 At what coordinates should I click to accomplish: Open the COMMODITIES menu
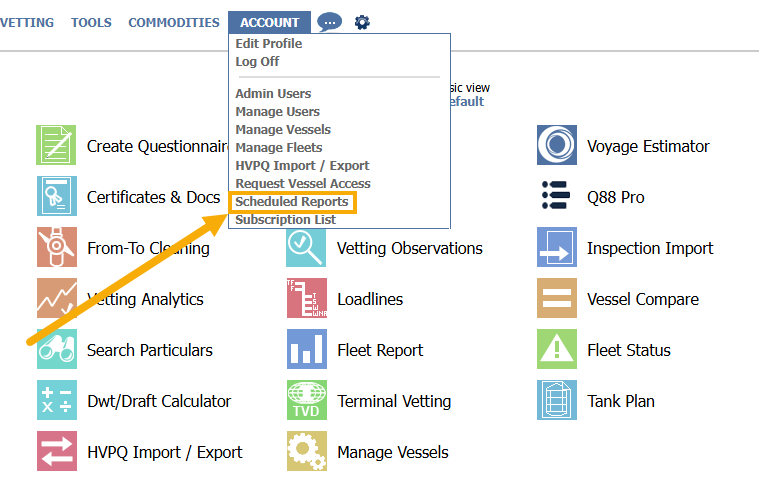[x=173, y=22]
